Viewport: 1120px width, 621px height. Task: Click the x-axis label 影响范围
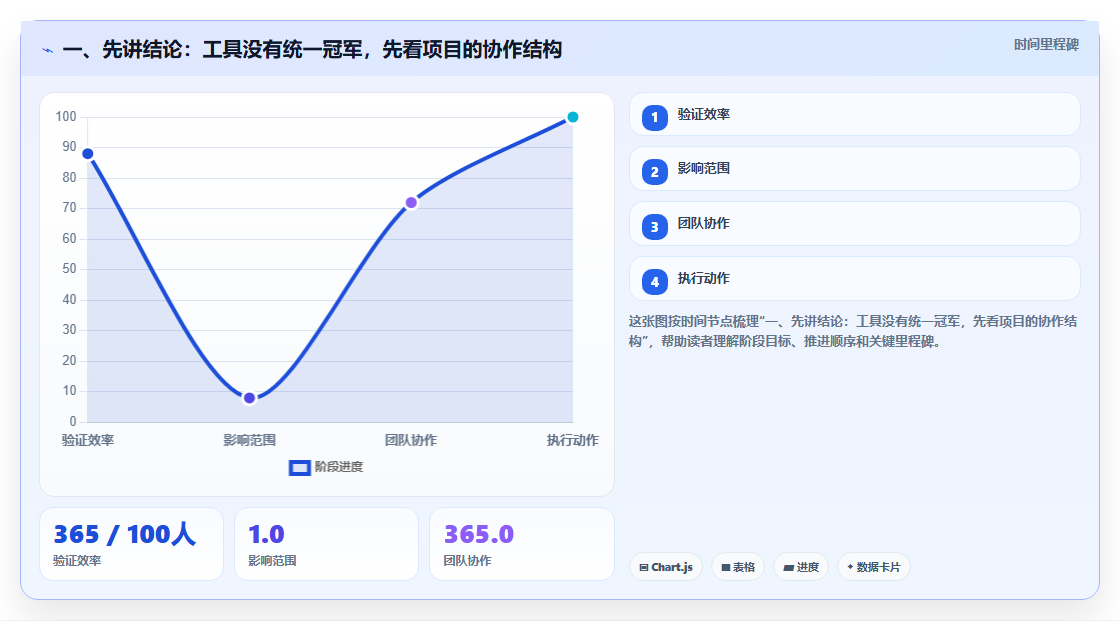249,441
